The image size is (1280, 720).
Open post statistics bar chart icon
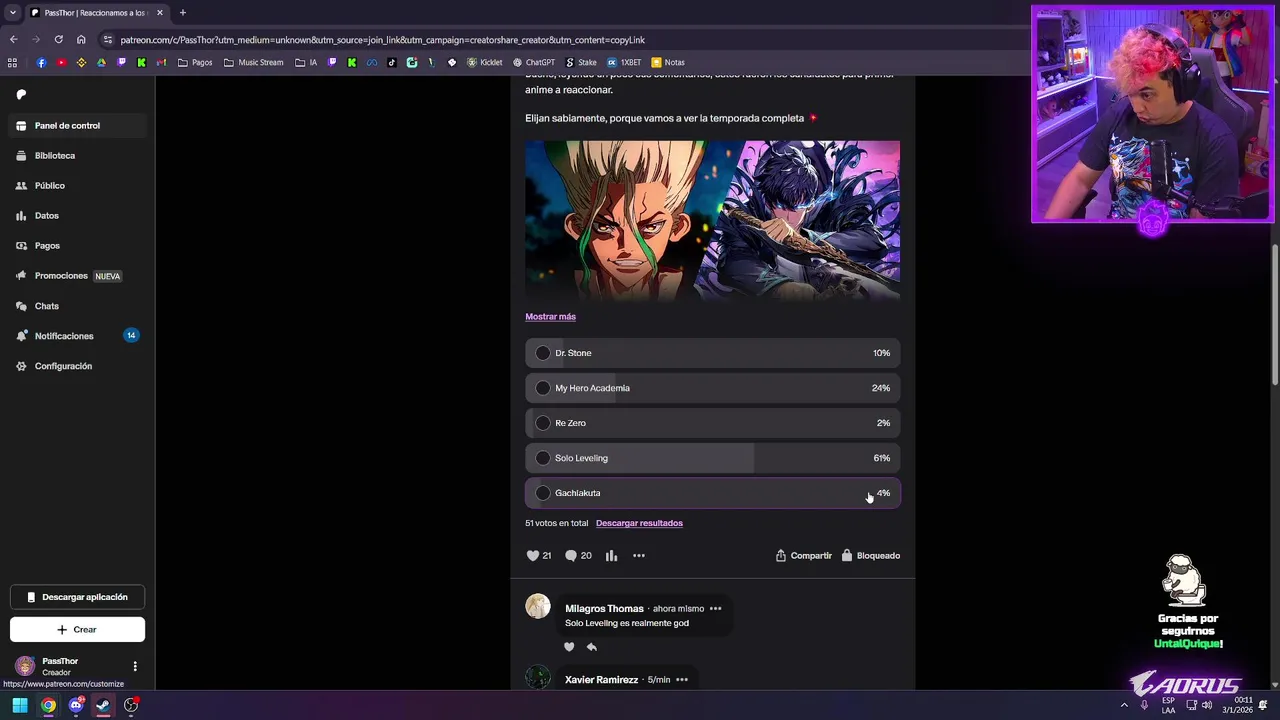point(611,556)
